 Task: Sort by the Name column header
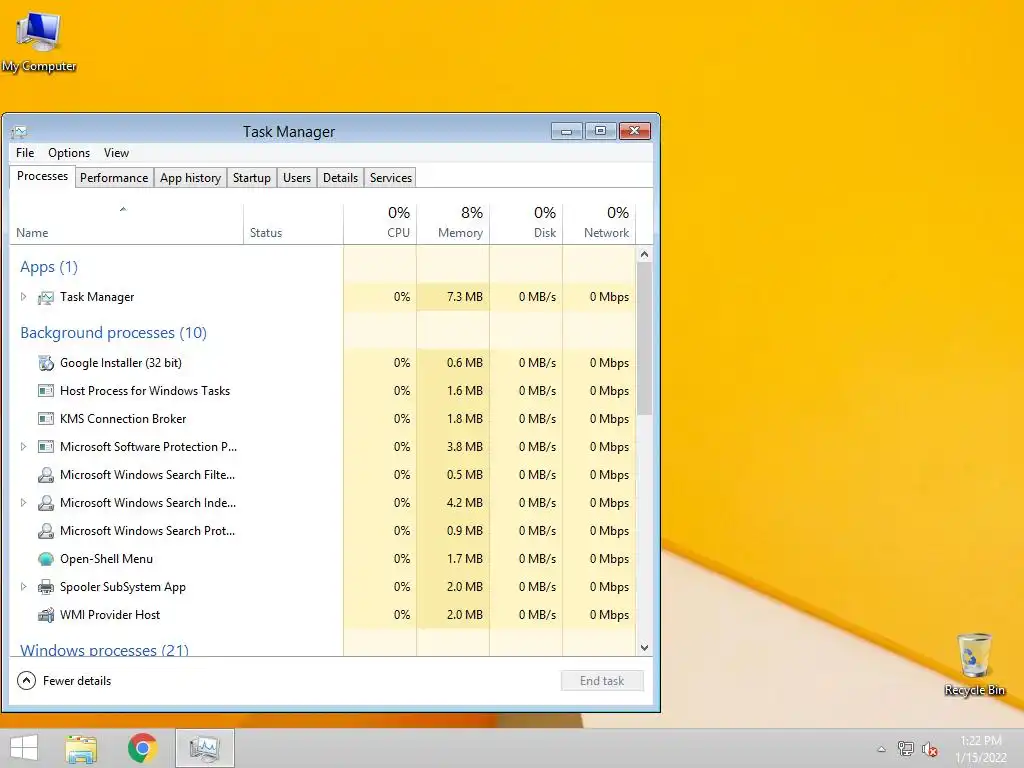(126, 224)
